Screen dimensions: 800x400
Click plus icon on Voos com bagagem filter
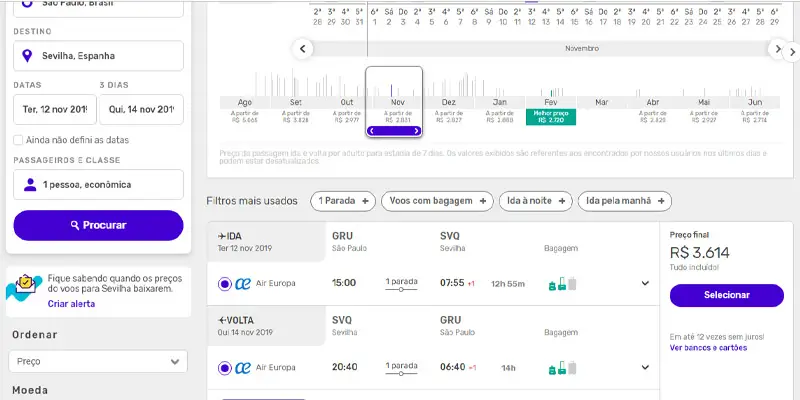click(483, 201)
